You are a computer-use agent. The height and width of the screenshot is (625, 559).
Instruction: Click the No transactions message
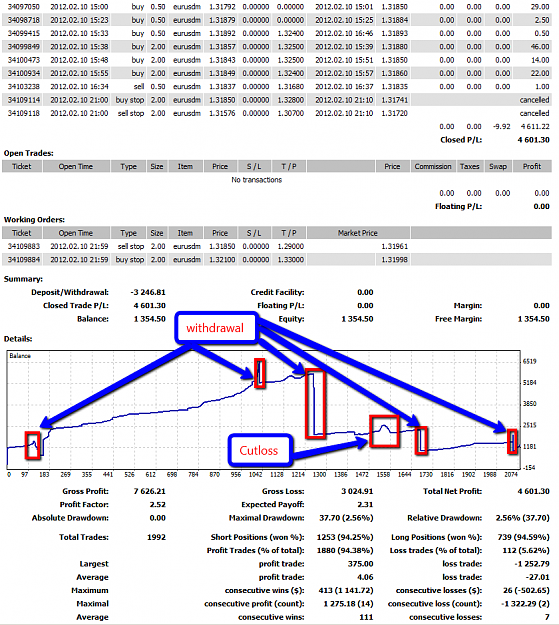pos(256,180)
